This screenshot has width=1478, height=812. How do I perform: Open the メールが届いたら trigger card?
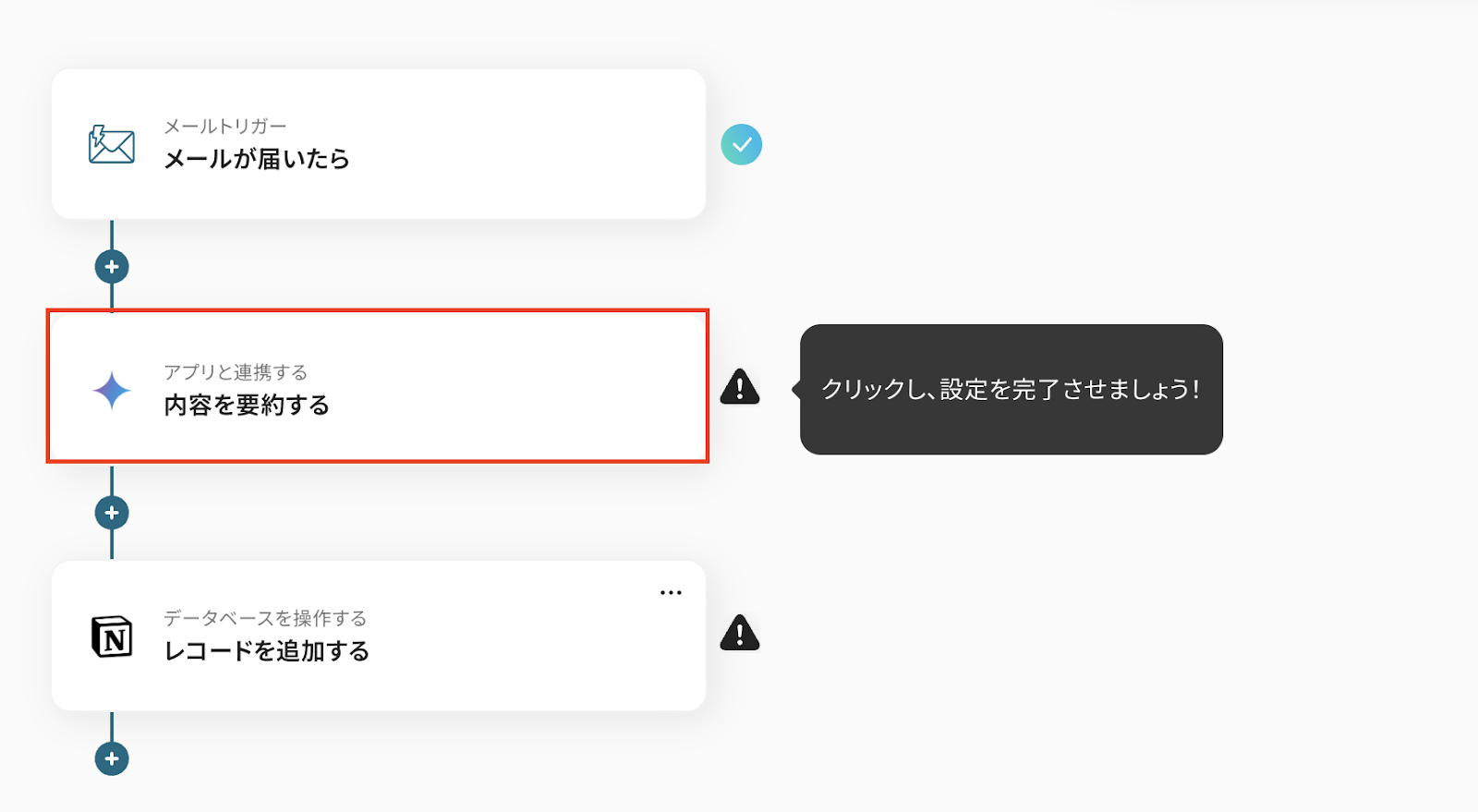click(379, 144)
